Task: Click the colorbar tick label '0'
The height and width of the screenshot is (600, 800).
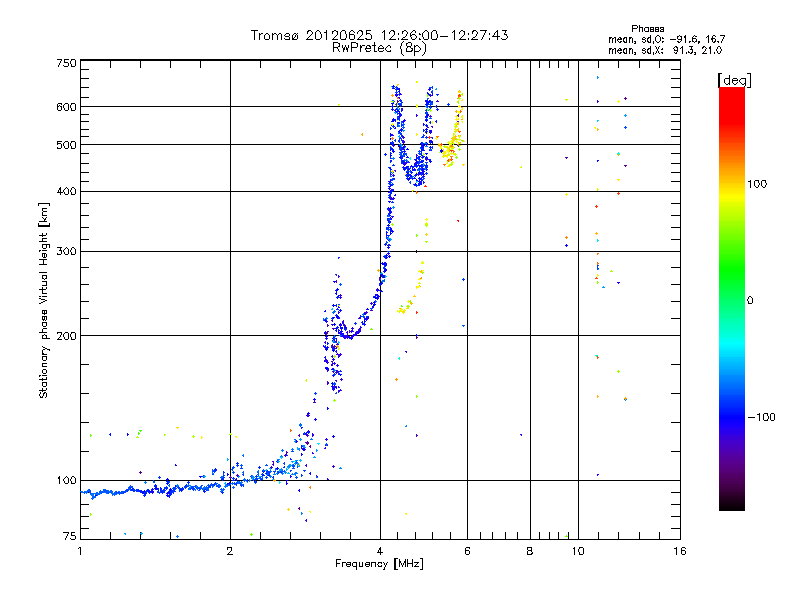Action: tap(750, 301)
